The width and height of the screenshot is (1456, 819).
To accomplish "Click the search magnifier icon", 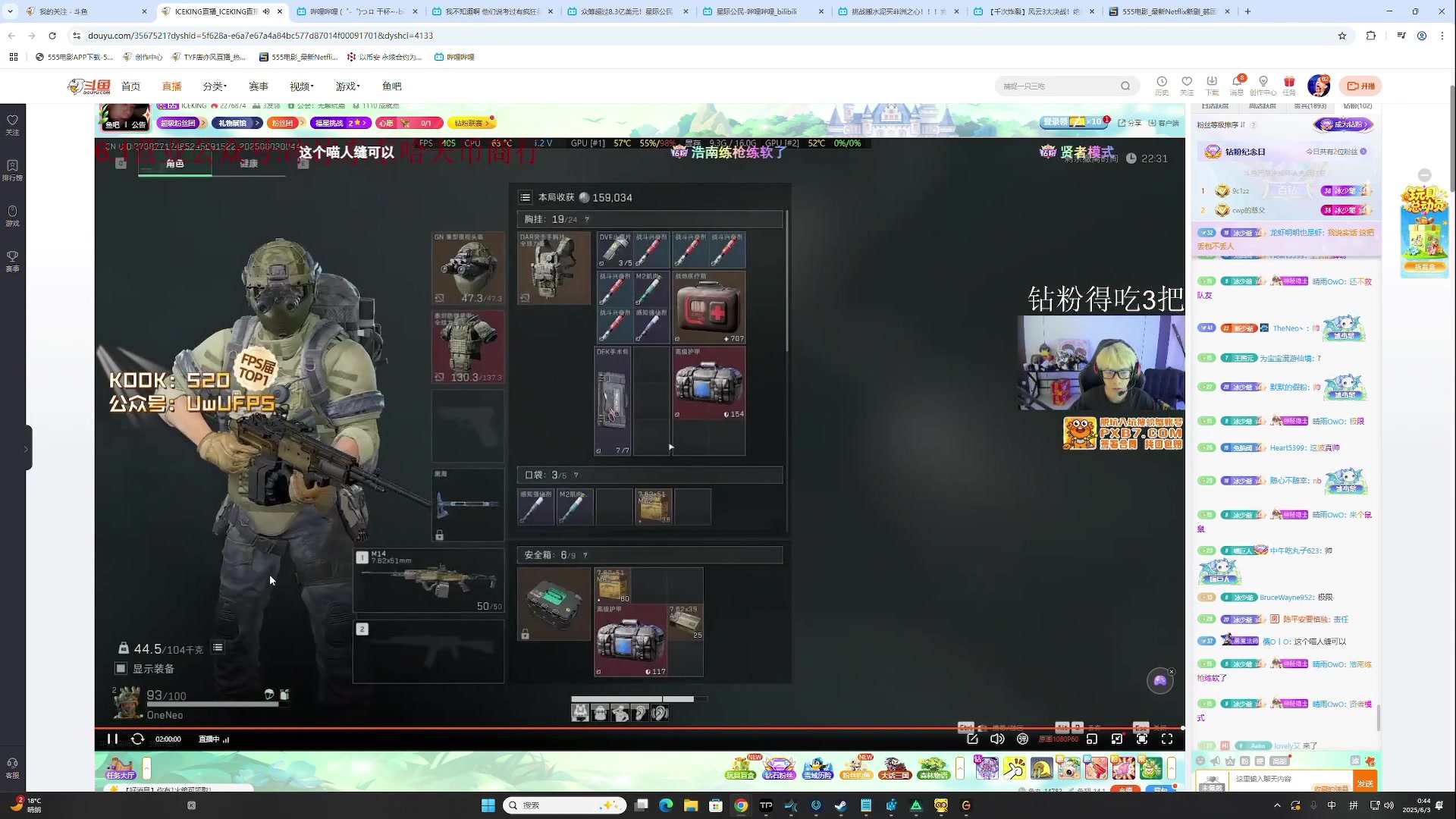I will (1125, 86).
